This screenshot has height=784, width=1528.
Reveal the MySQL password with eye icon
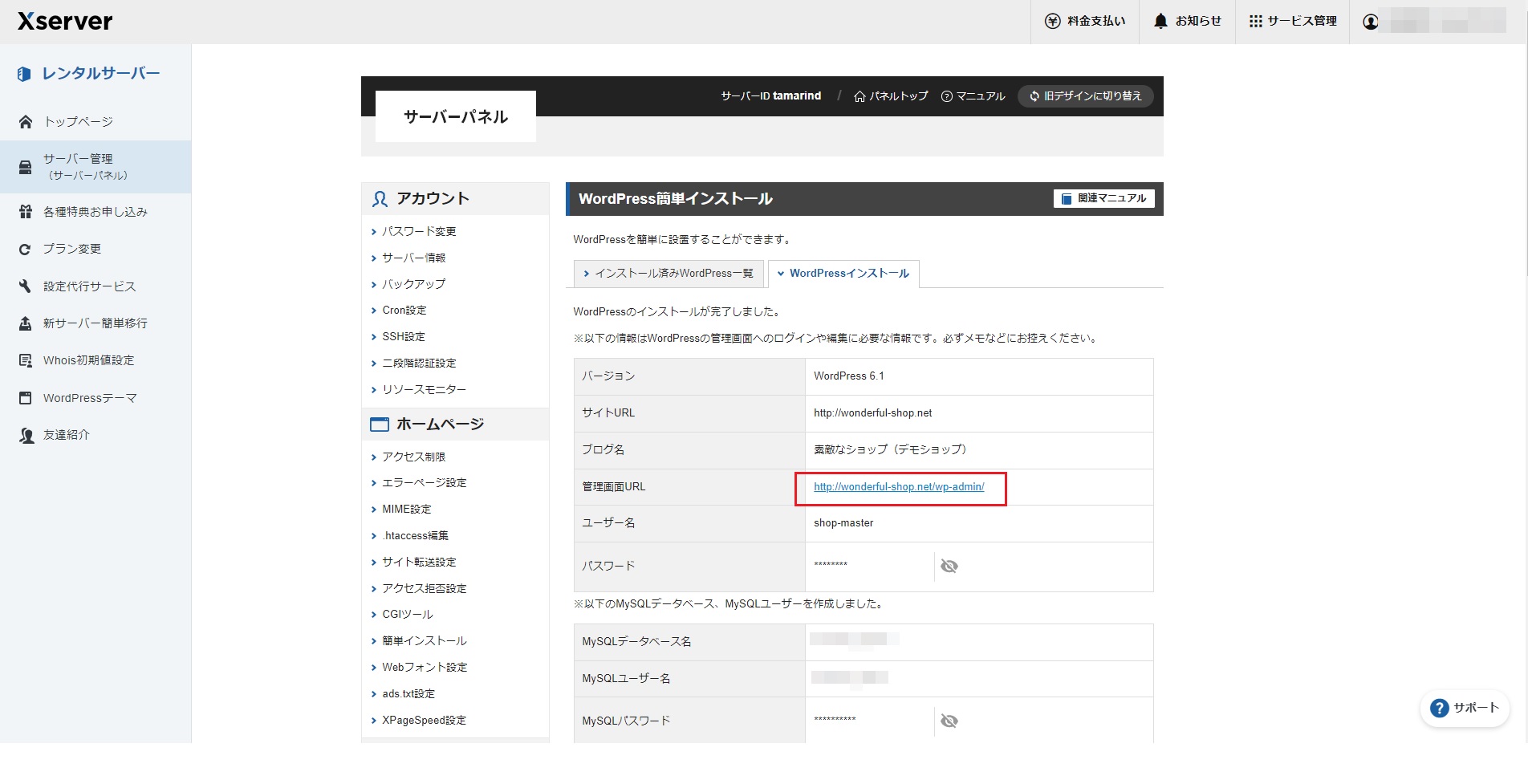(949, 721)
